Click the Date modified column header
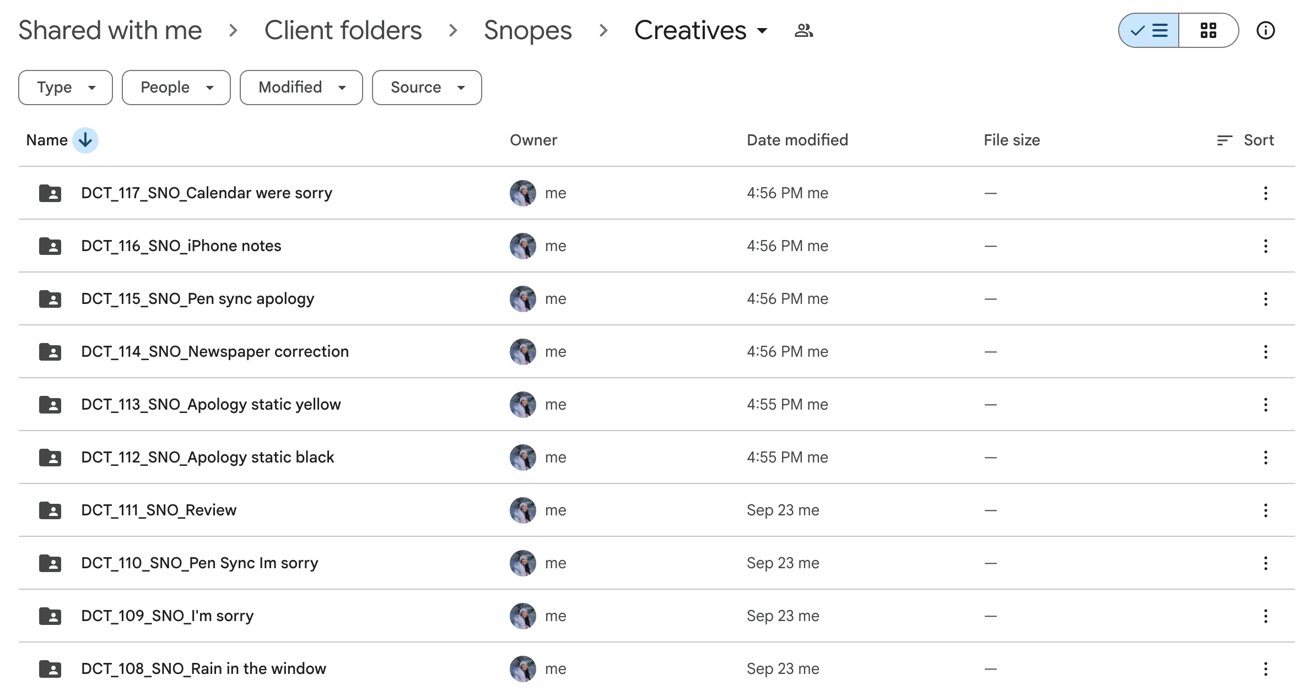1300x691 pixels. click(797, 140)
